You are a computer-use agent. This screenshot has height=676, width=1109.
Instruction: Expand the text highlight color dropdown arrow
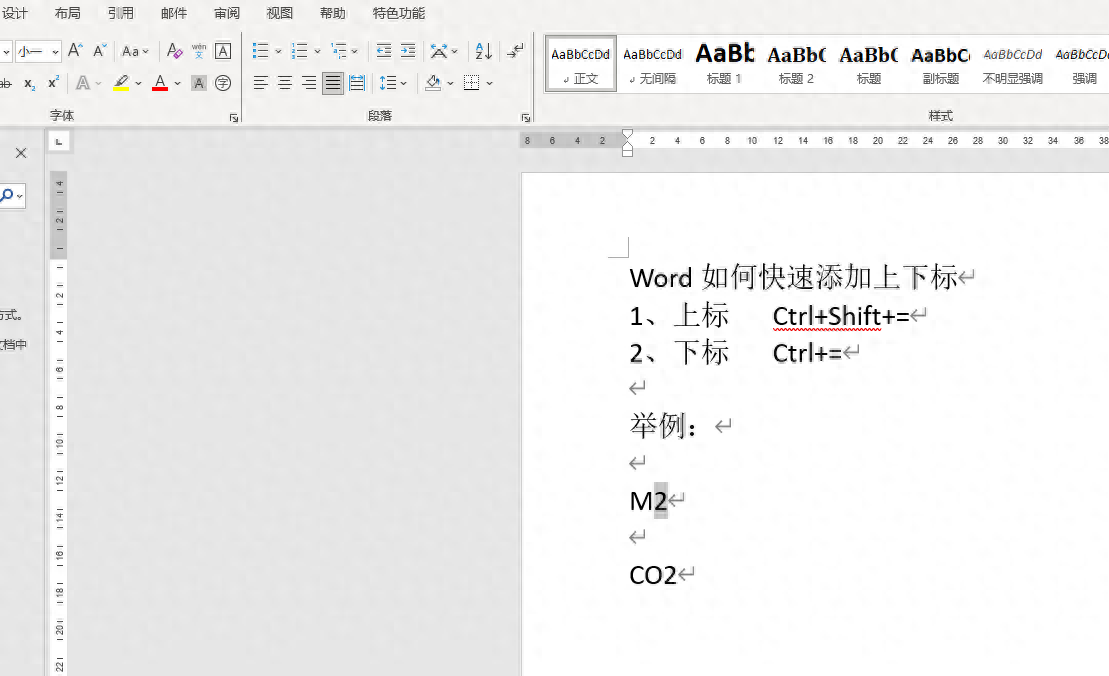pos(139,83)
